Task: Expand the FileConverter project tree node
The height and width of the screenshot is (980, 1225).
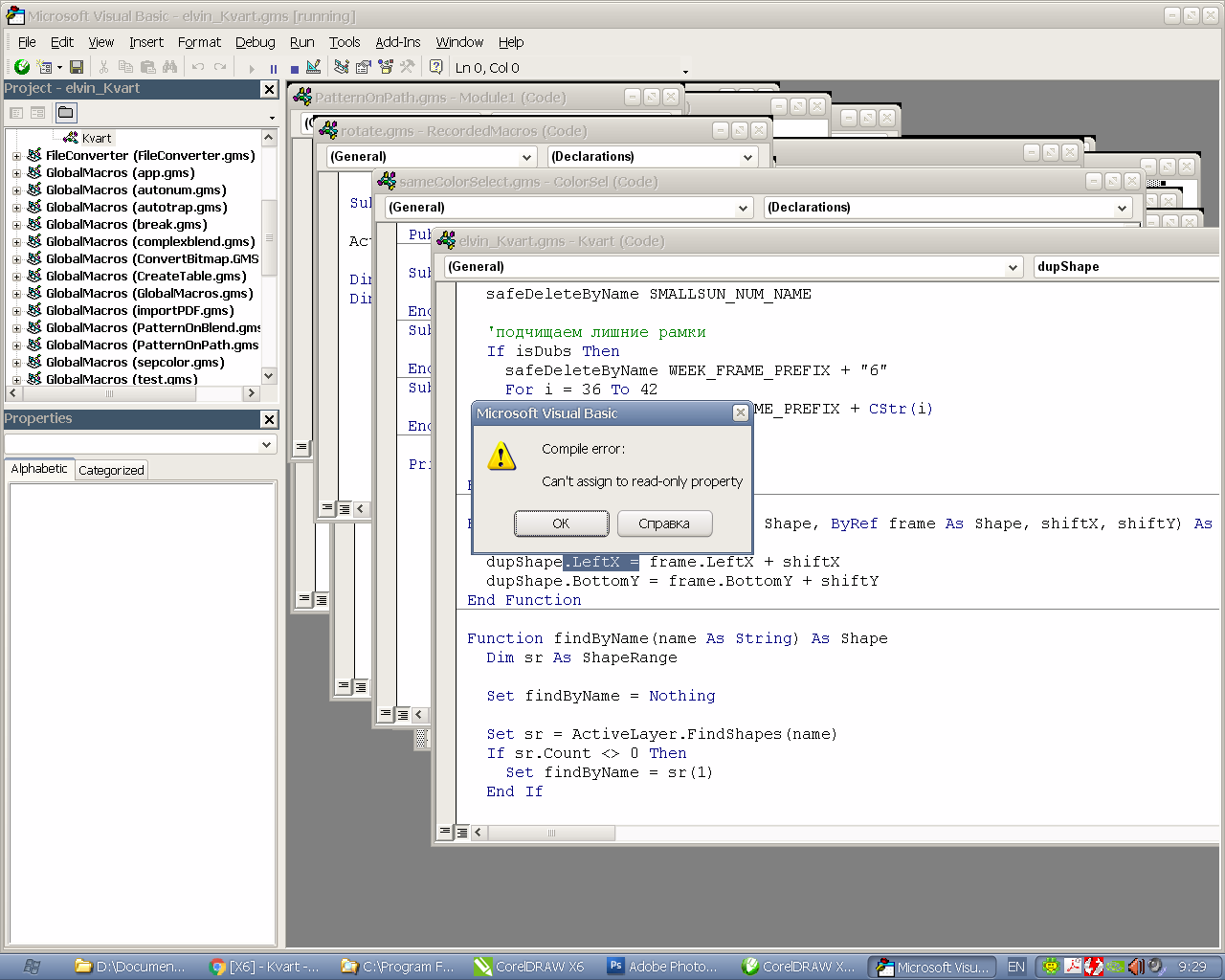Action: click(16, 156)
